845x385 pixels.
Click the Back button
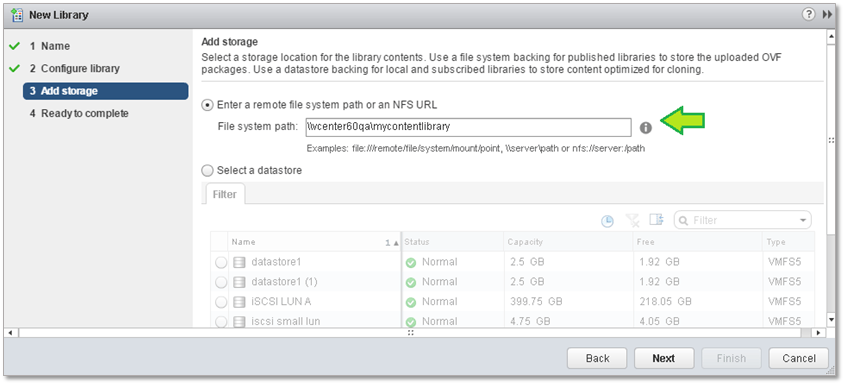(597, 359)
